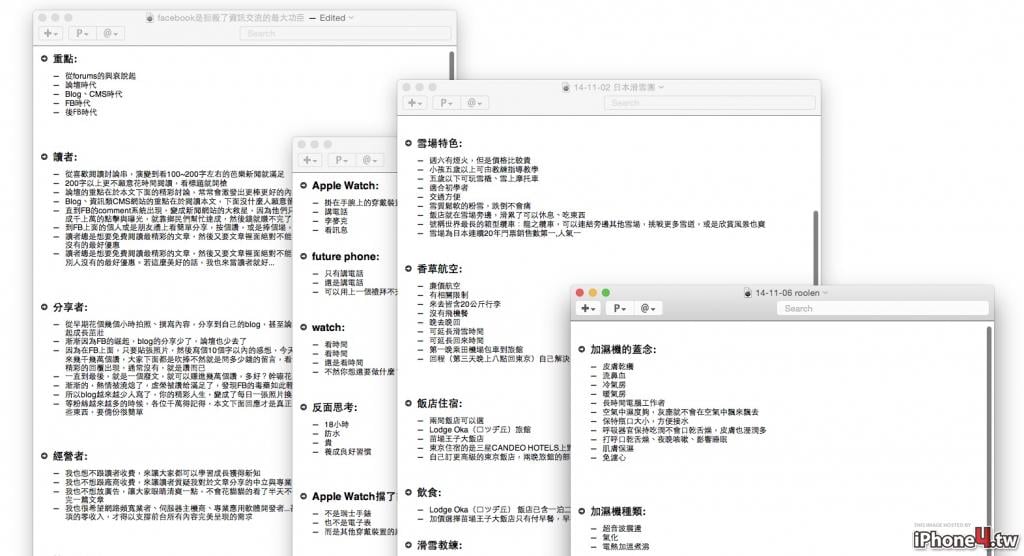Open the + add menu in roolen window
The width and height of the screenshot is (1024, 556).
pos(588,308)
